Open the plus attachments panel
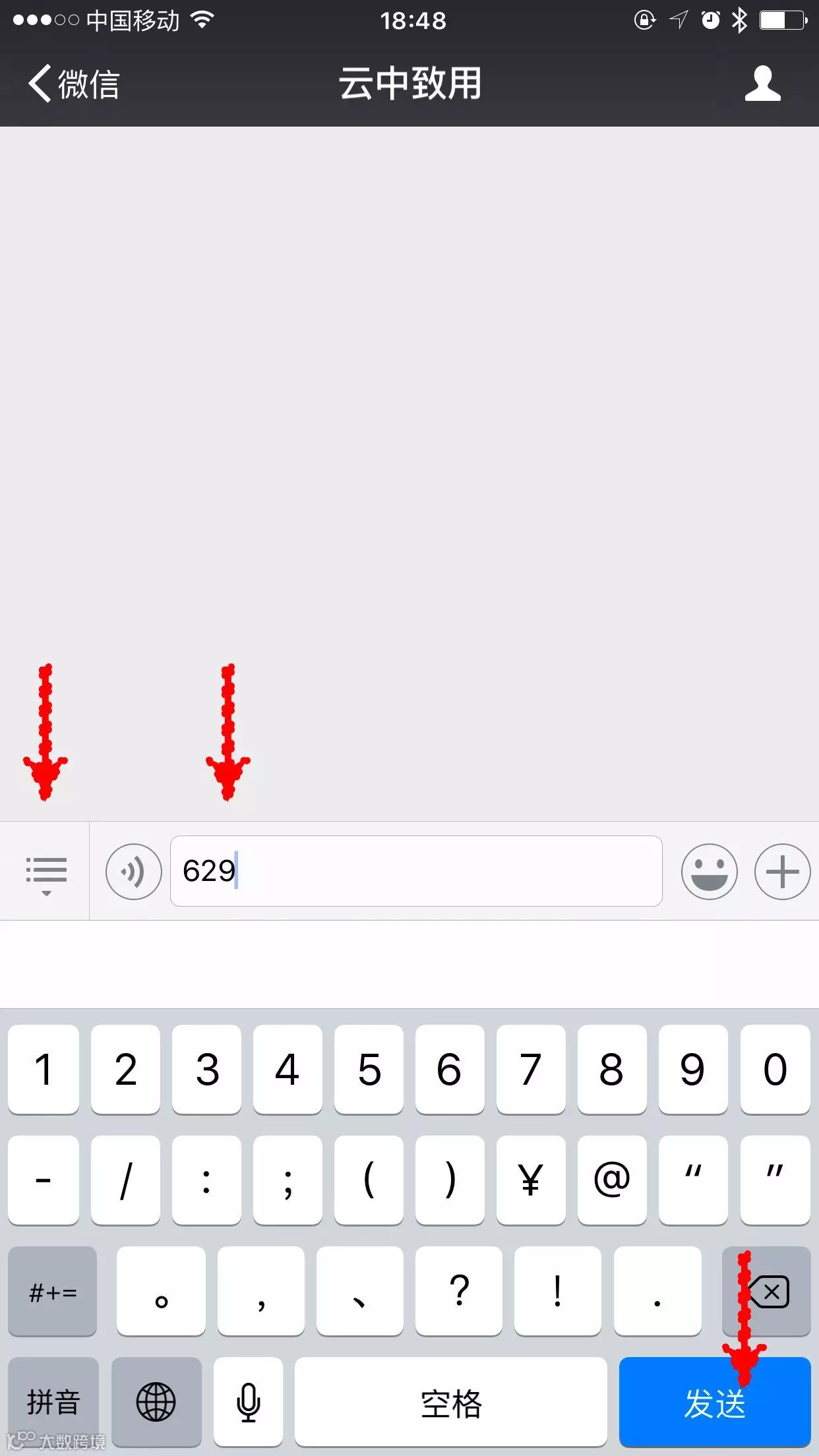 click(782, 872)
